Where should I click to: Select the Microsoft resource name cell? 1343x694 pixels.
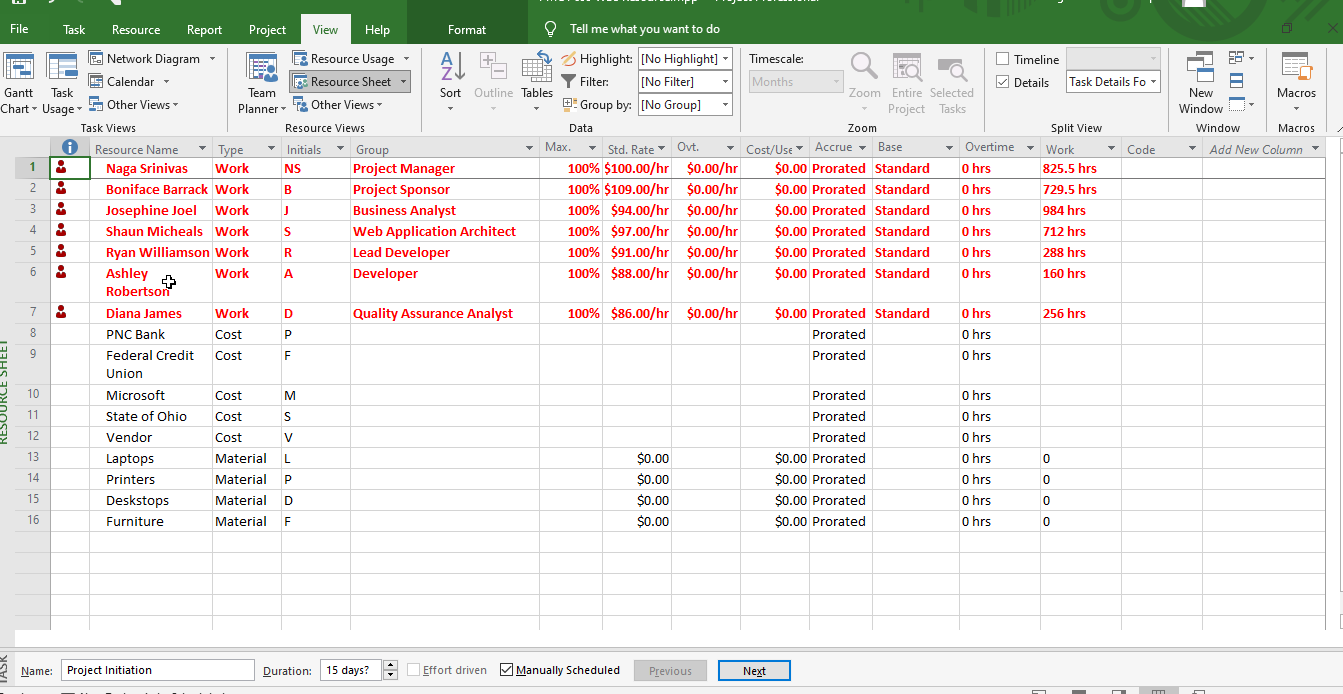(x=151, y=395)
